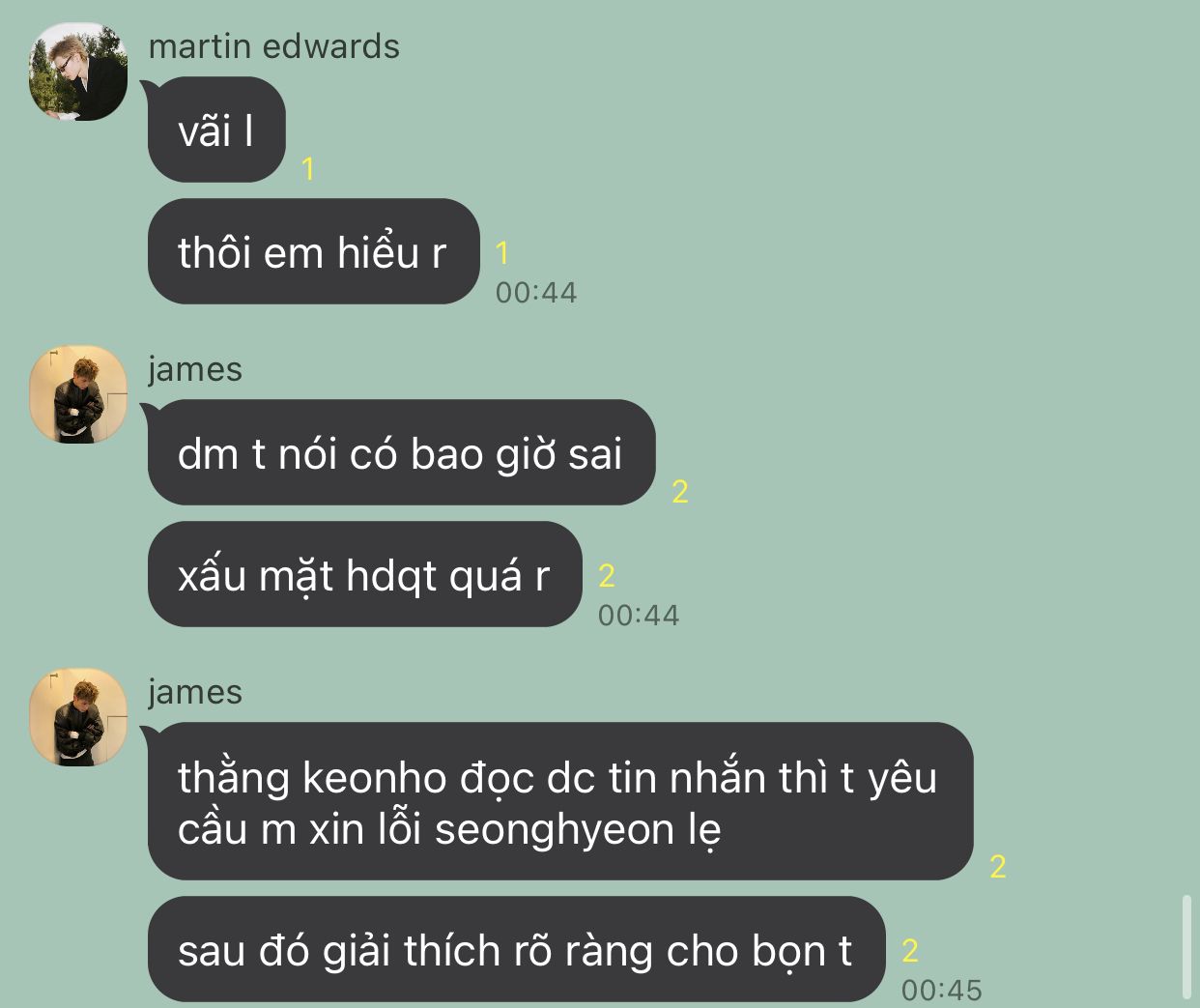Click the first 'james' sender name
Viewport: 1200px width, 1008px height.
pyautogui.click(x=195, y=369)
